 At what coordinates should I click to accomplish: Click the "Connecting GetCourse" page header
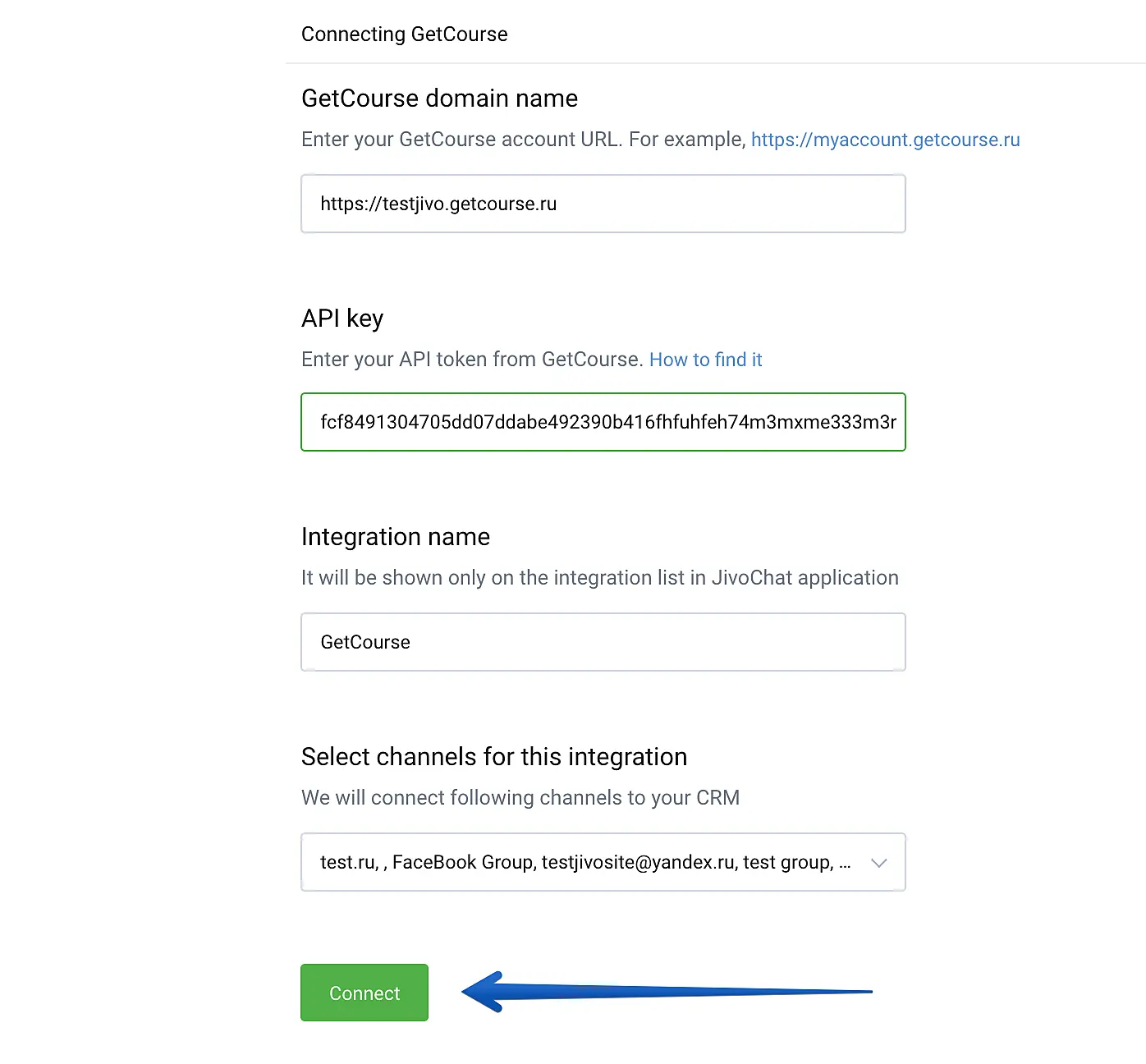[x=405, y=34]
